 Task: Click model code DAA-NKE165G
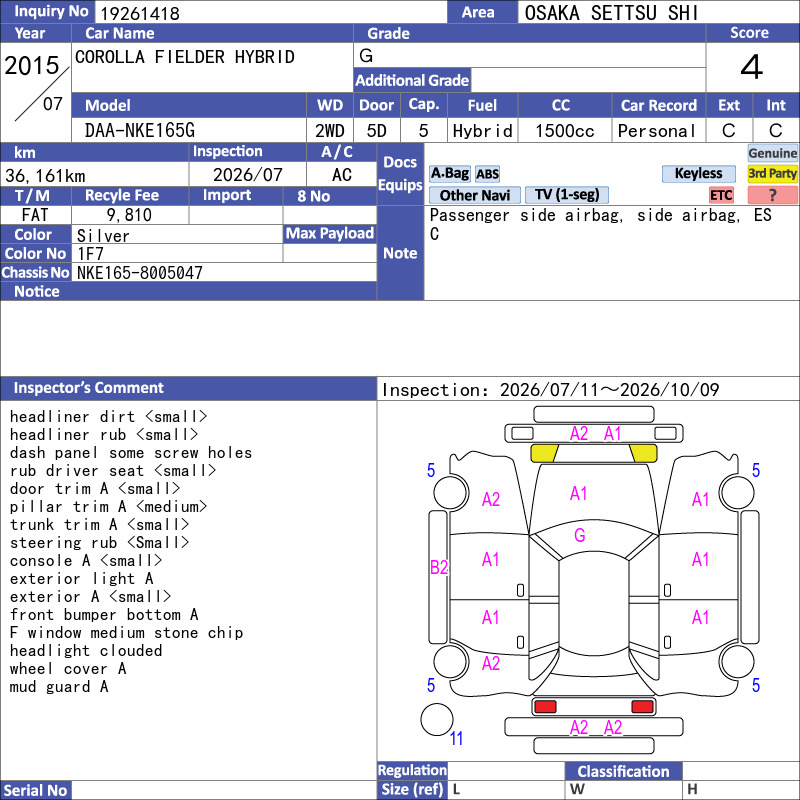[140, 131]
